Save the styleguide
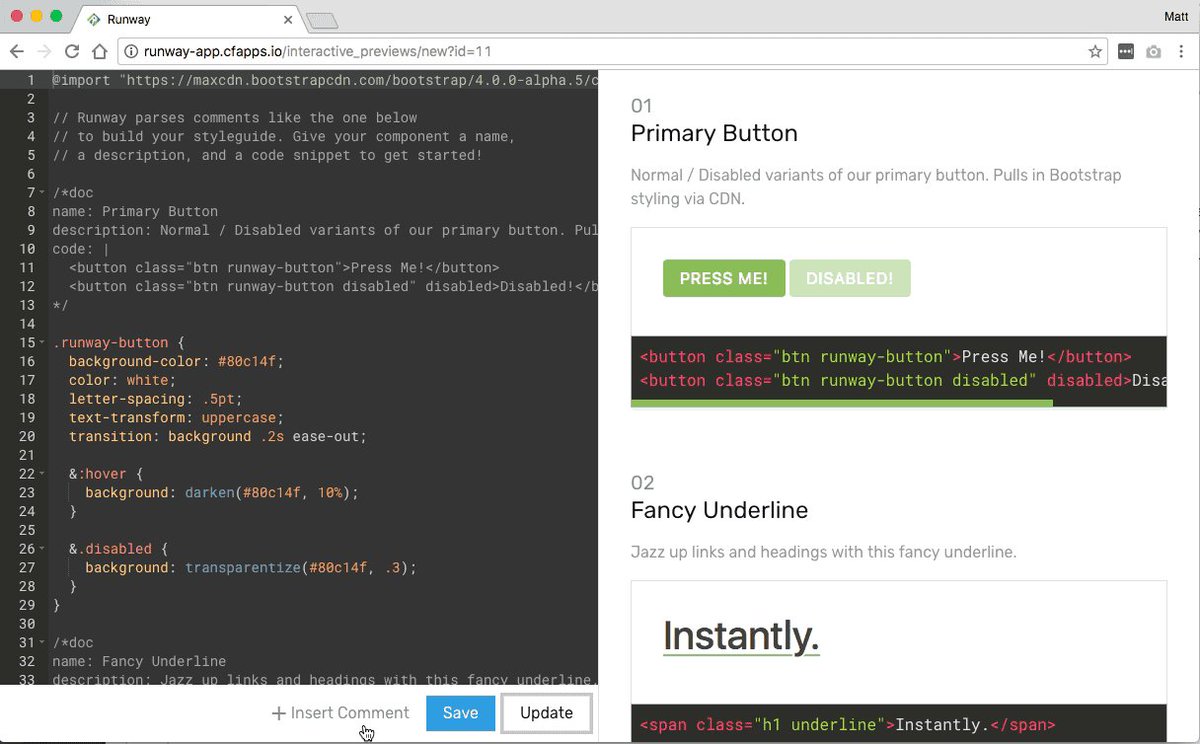Image resolution: width=1200 pixels, height=744 pixels. coord(460,713)
